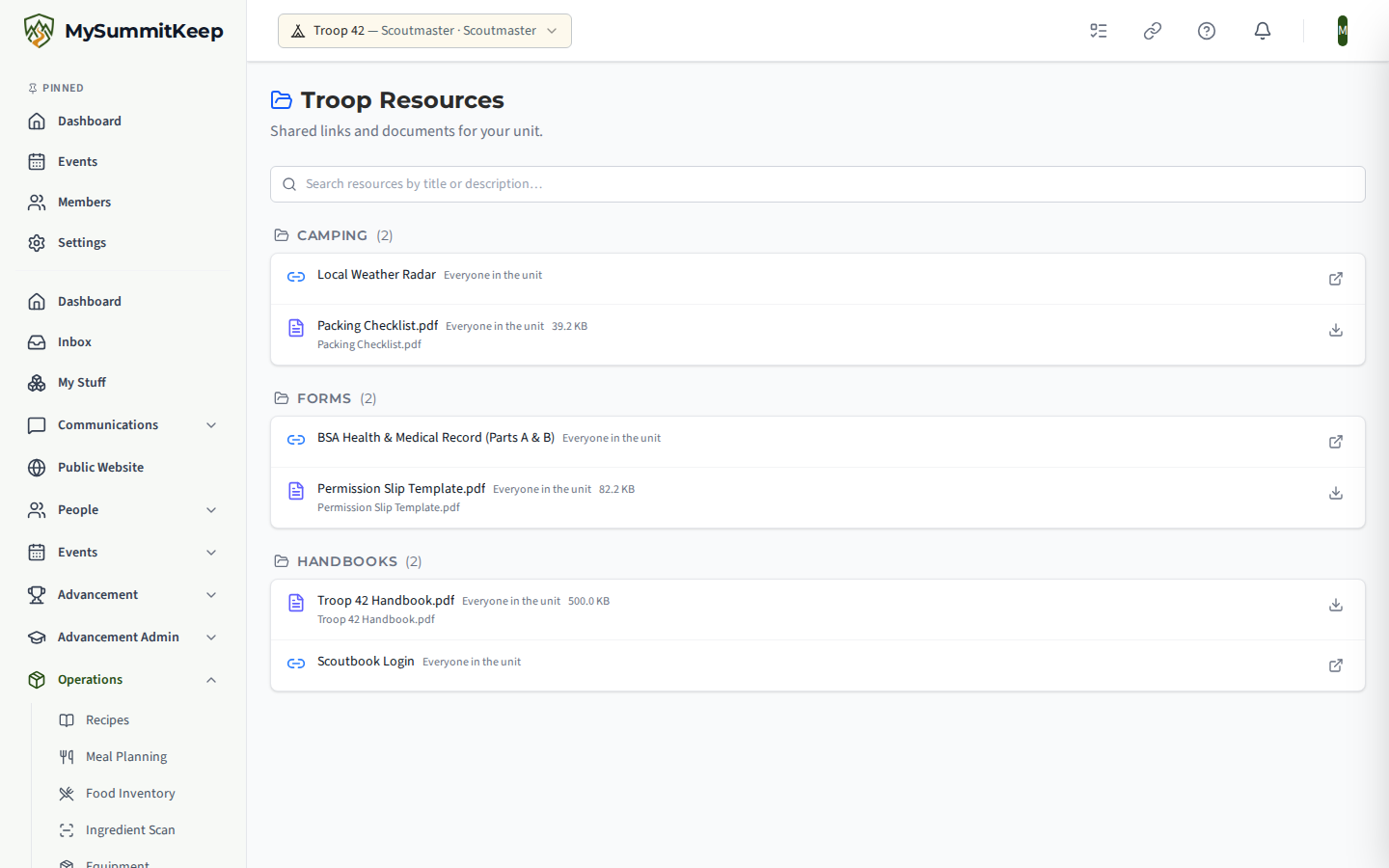Click the Forms folder icon

tap(282, 398)
